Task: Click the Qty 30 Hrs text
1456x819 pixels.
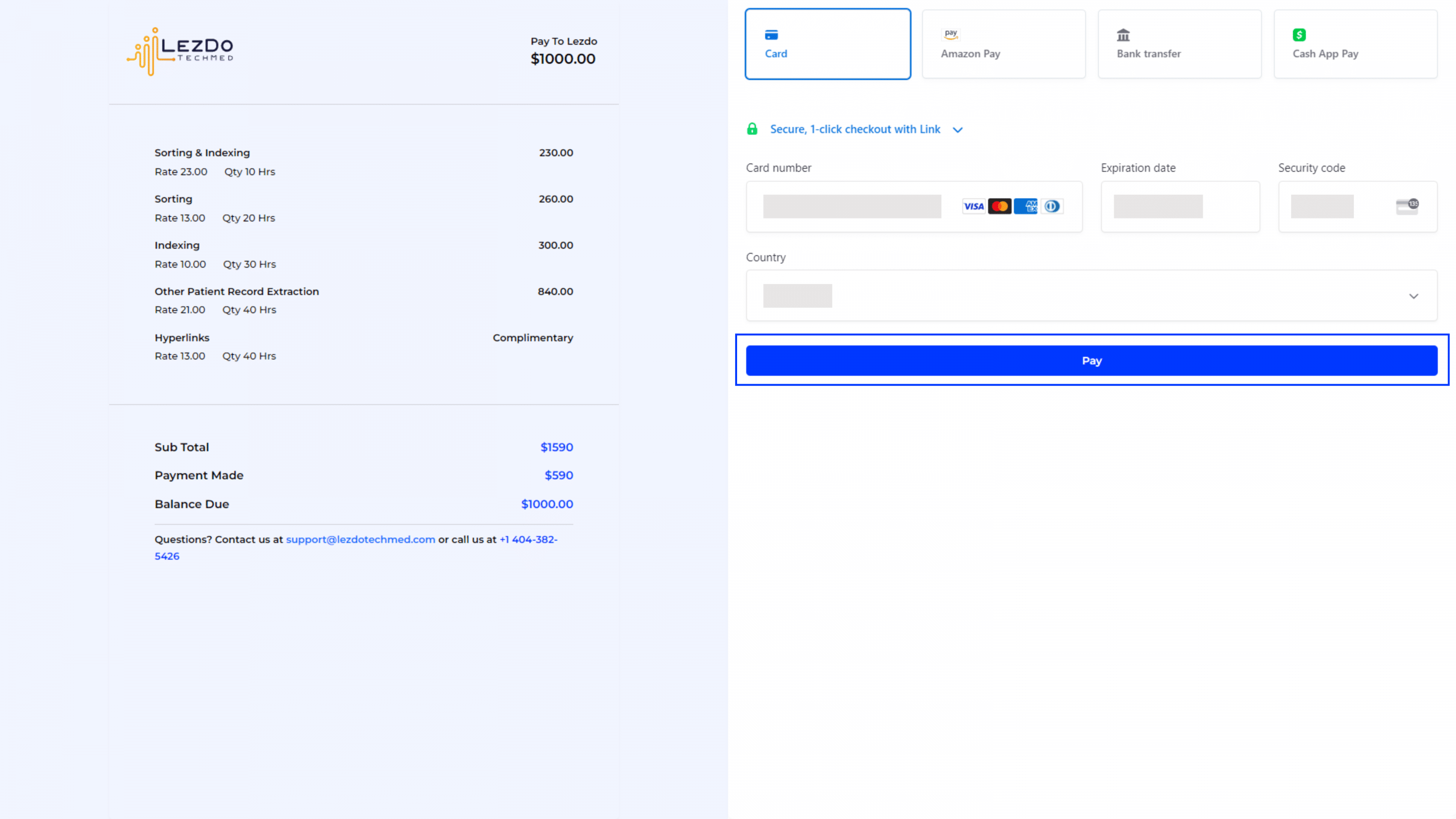Action: click(x=249, y=264)
